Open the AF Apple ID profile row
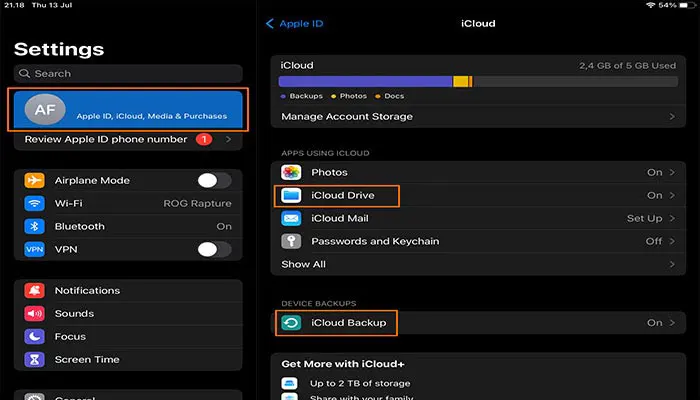This screenshot has height=400, width=700. click(129, 109)
